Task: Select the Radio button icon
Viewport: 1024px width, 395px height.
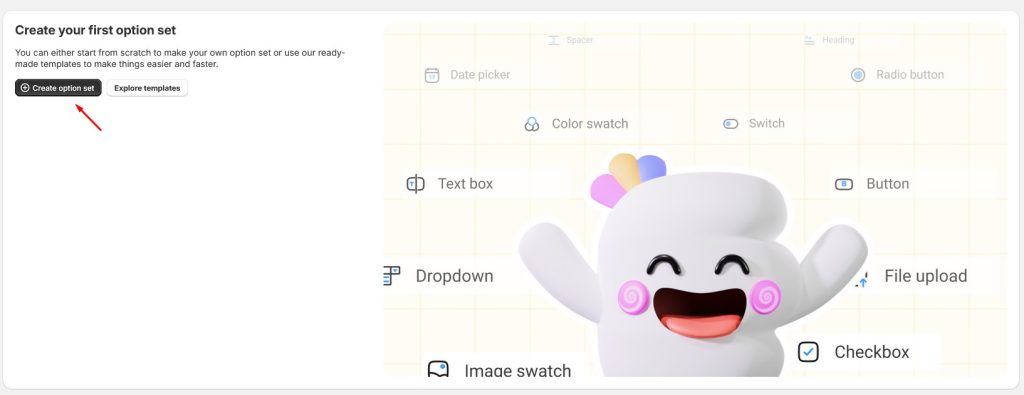Action: pyautogui.click(x=857, y=75)
